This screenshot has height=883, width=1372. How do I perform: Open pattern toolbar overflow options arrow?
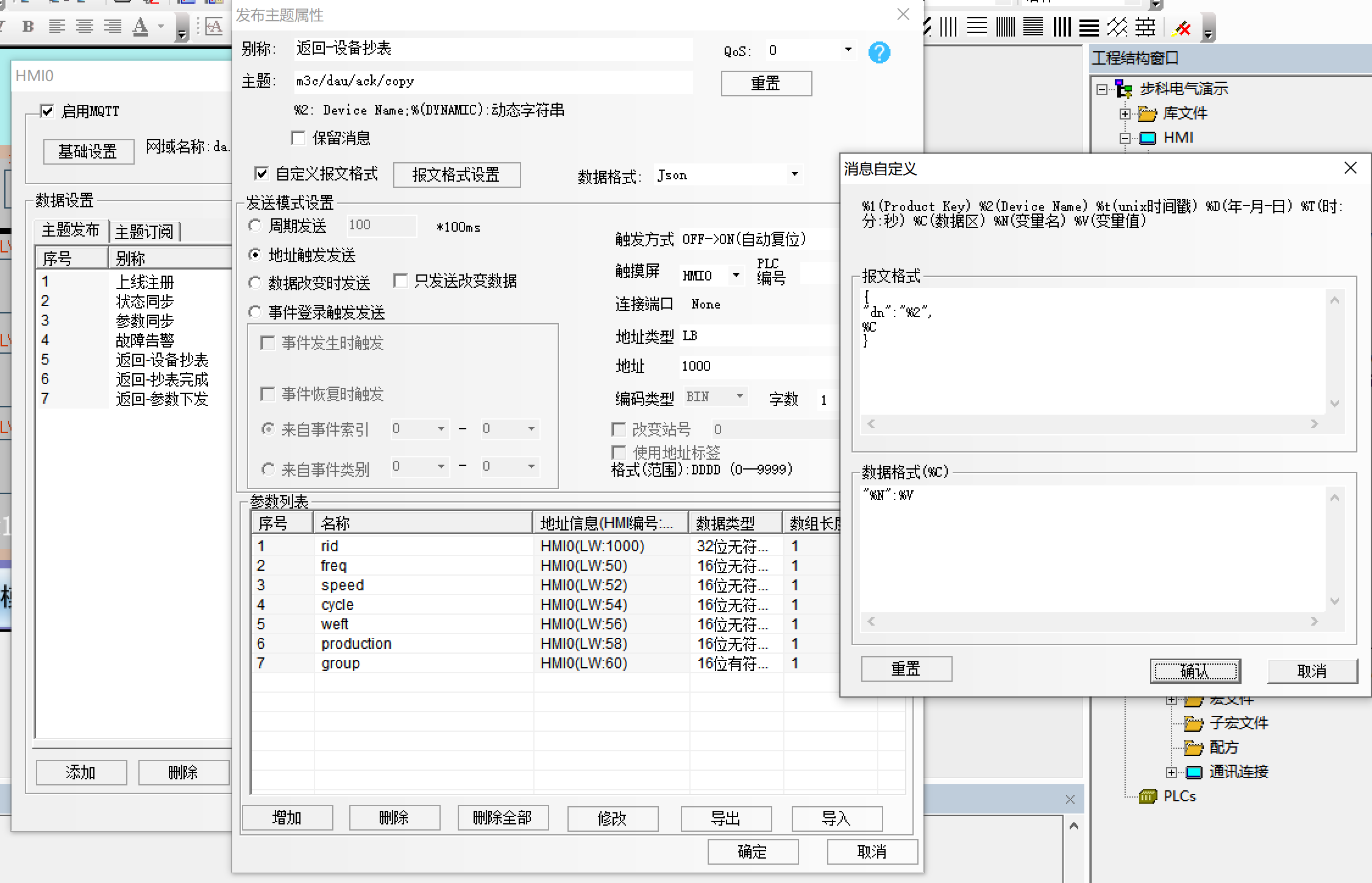(x=1209, y=29)
